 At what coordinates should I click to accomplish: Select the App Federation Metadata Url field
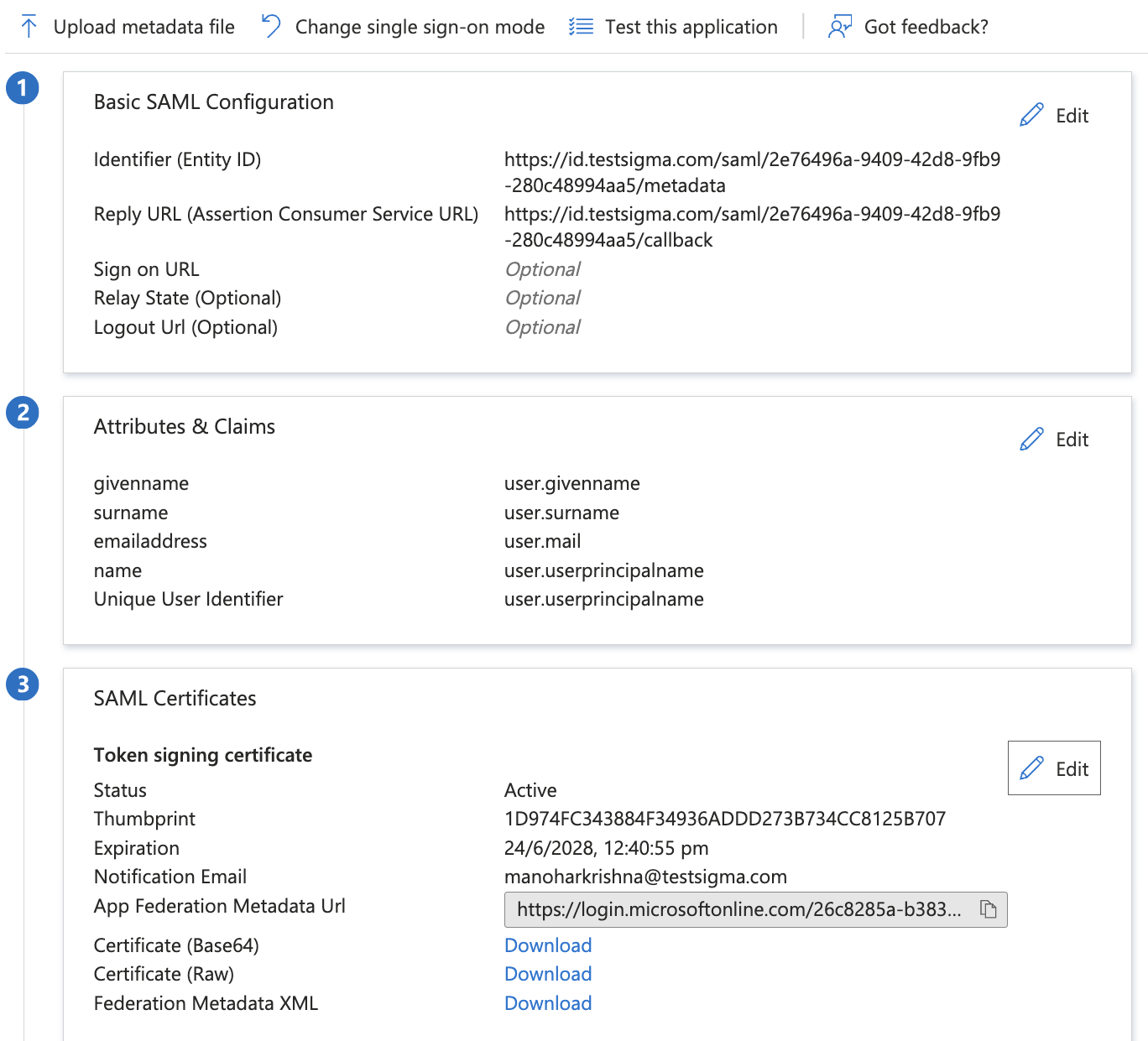738,909
